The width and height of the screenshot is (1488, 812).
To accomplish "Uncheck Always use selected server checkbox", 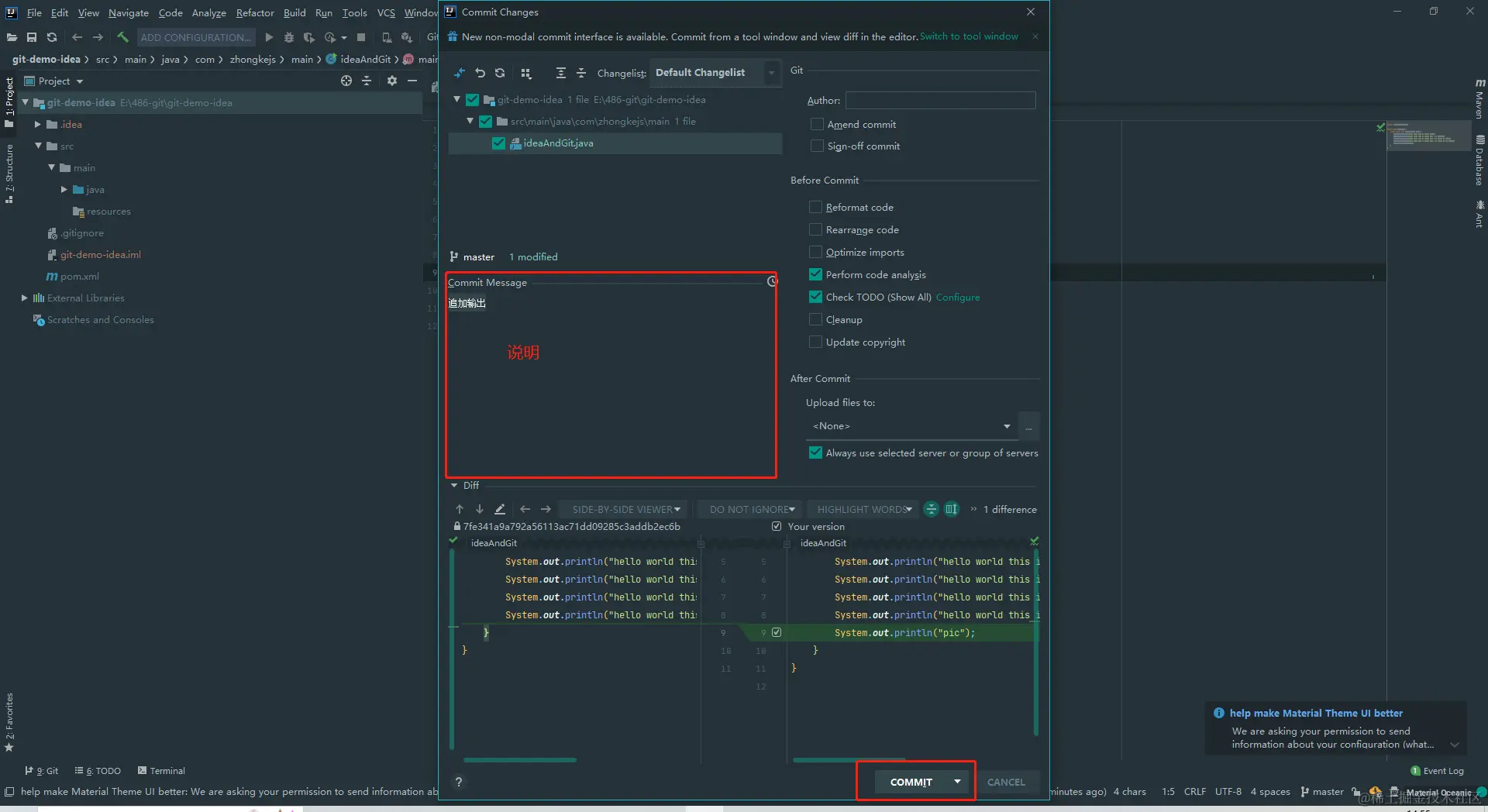I will tap(815, 452).
